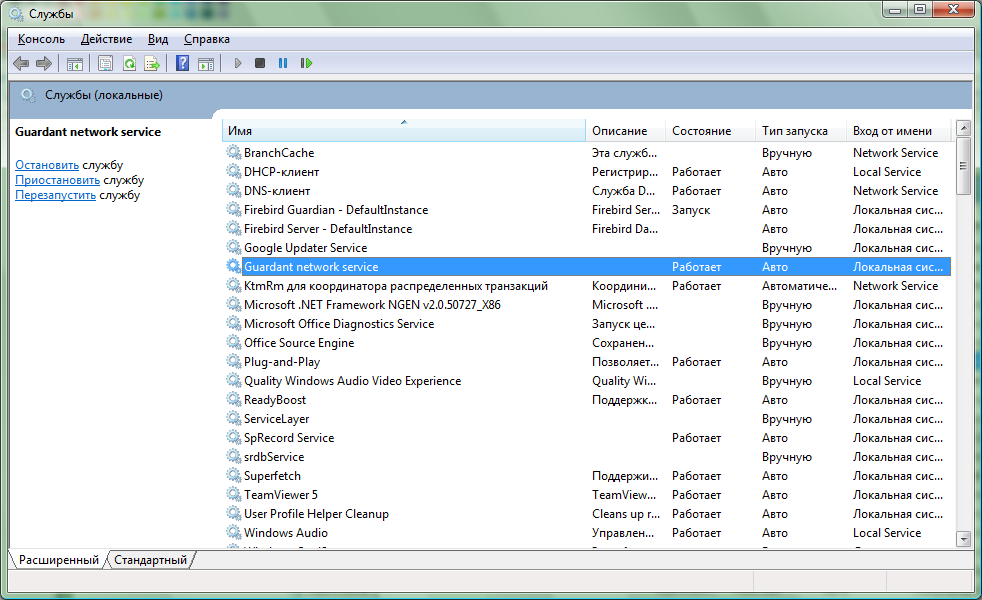Navigate back with the back arrow icon

click(20, 63)
